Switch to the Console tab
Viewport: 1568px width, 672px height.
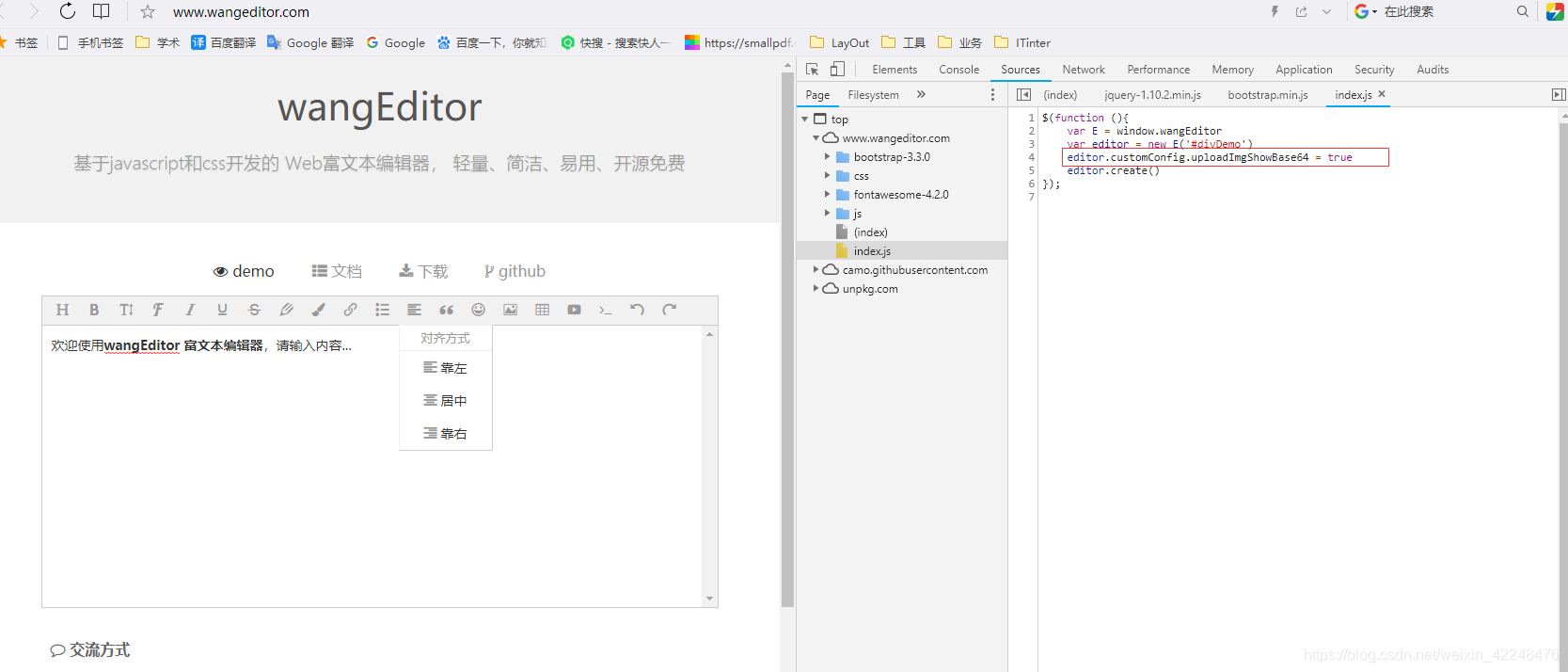pyautogui.click(x=959, y=70)
